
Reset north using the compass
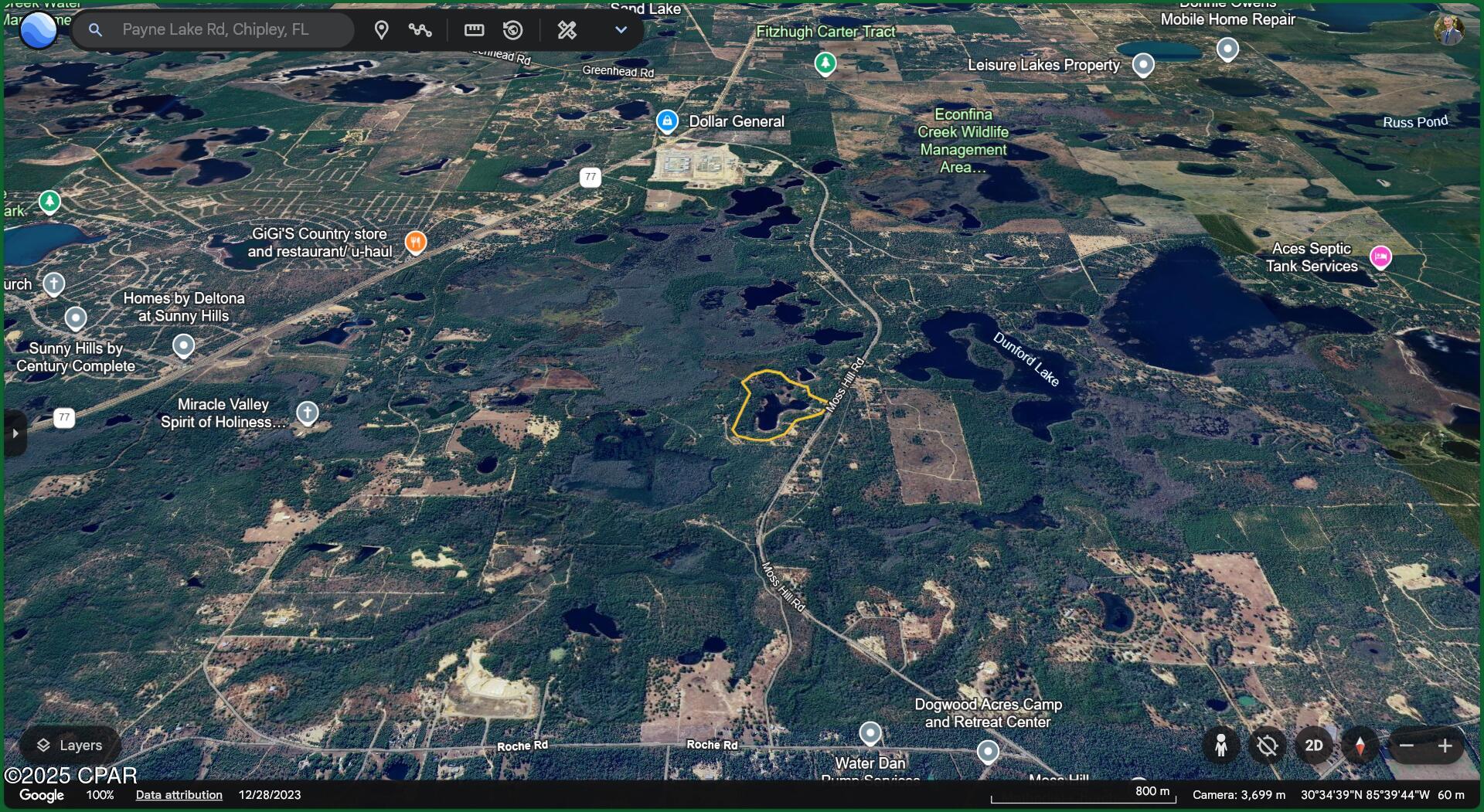coord(1360,746)
